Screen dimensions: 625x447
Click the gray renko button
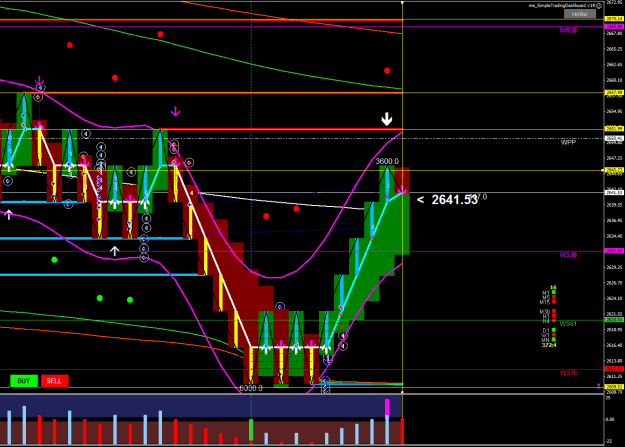tap(580, 14)
